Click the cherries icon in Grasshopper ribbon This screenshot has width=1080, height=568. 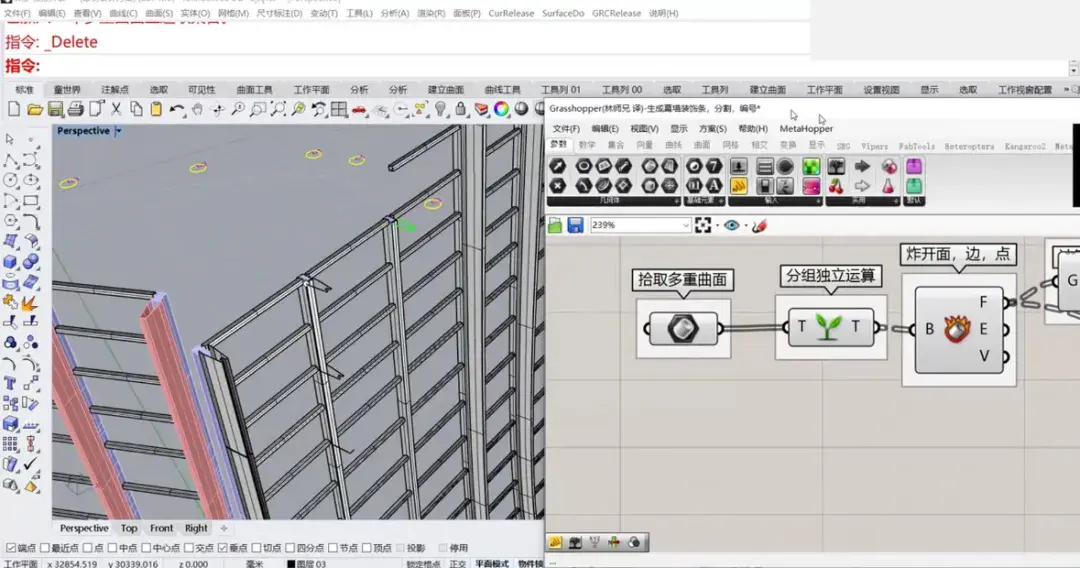(836, 186)
